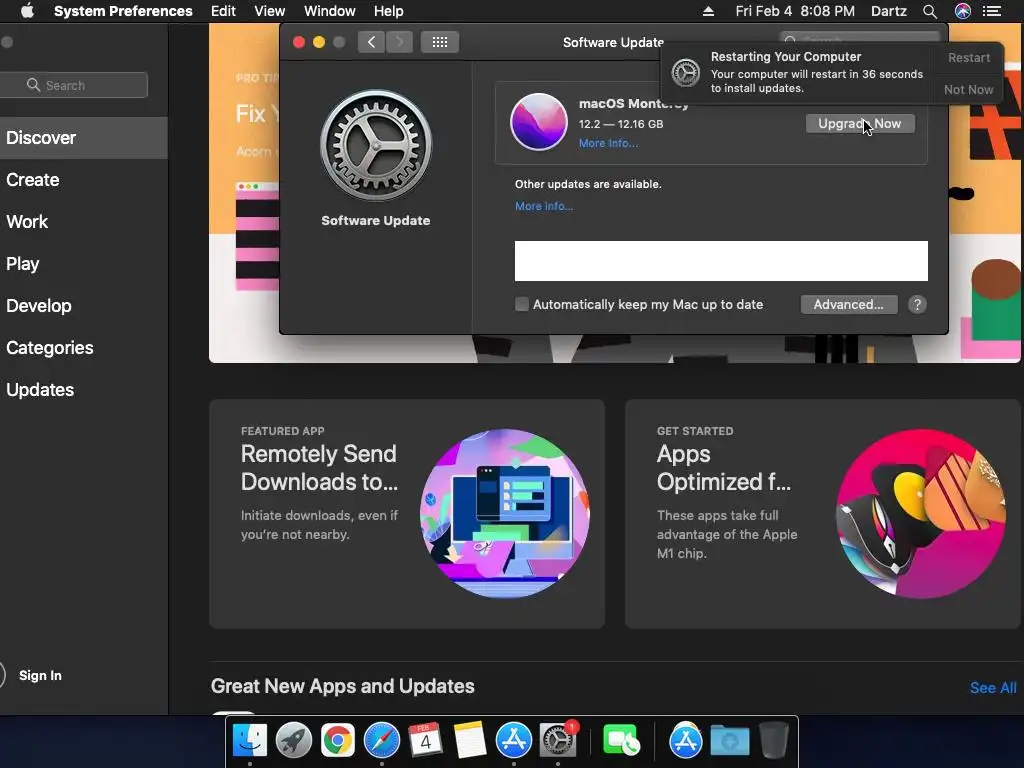Click the help question mark button
This screenshot has height=768, width=1024.
click(917, 304)
